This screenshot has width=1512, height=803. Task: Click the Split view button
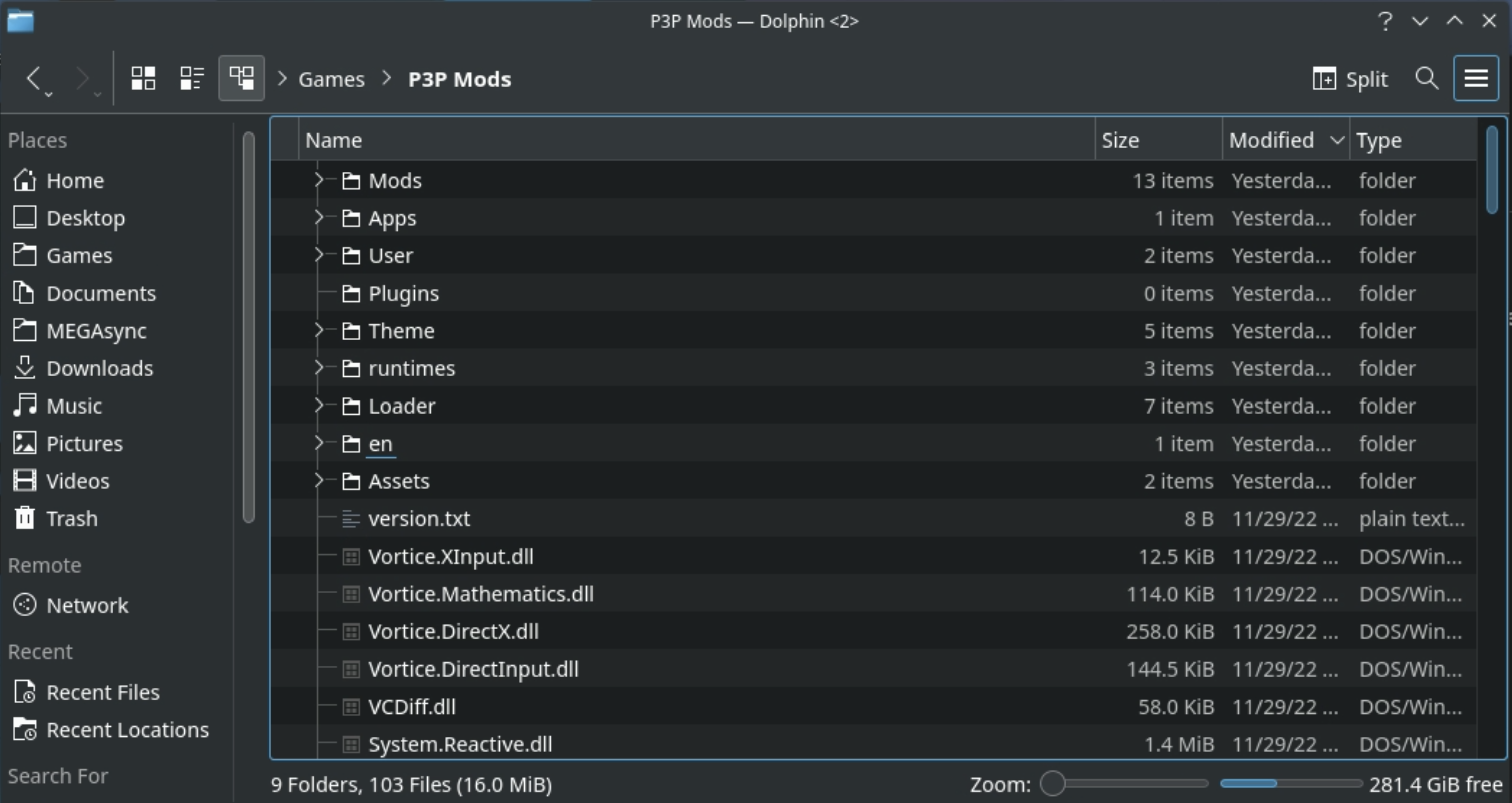(1349, 79)
